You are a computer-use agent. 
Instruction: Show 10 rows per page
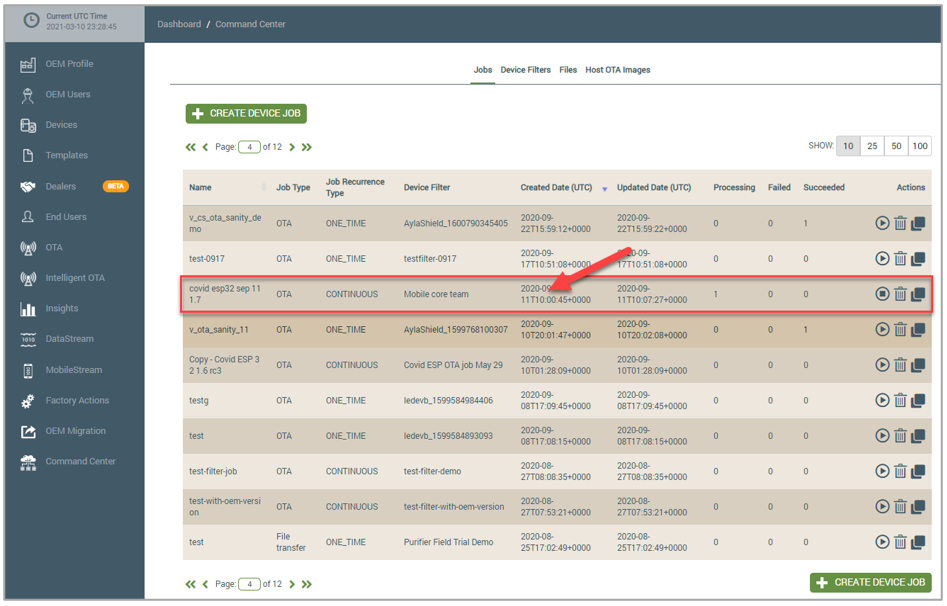pyautogui.click(x=848, y=146)
